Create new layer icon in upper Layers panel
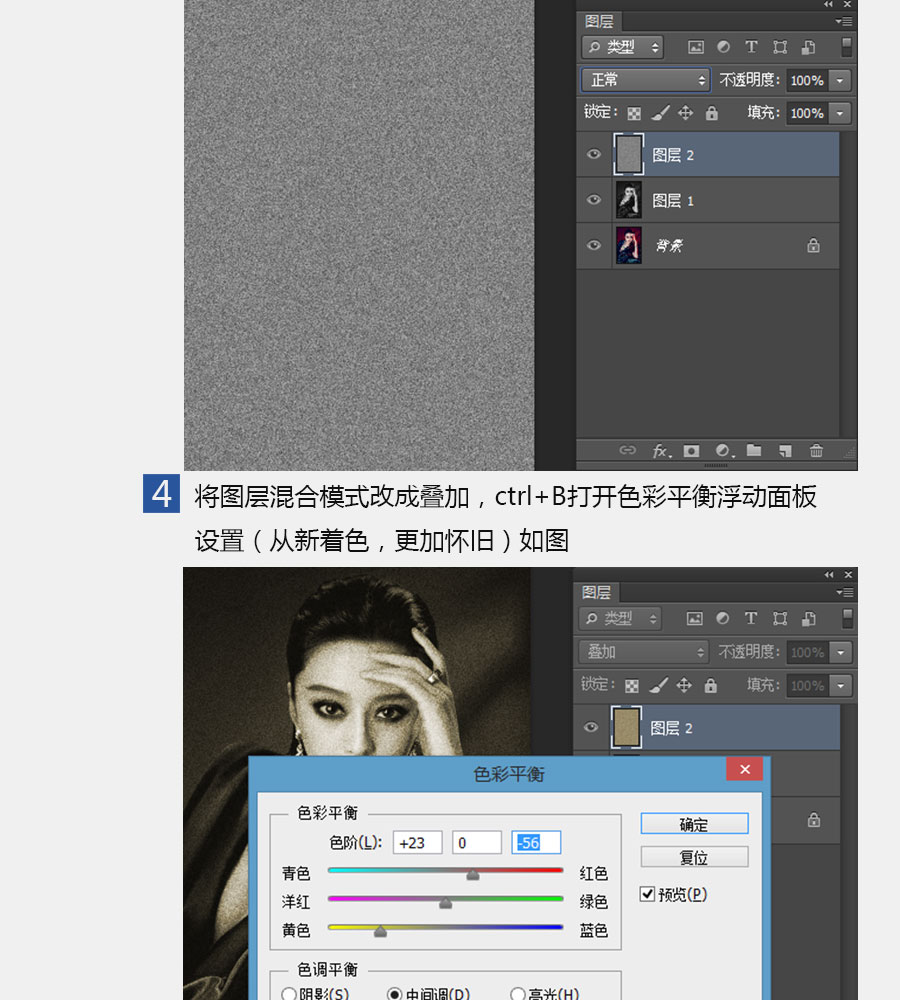Image resolution: width=900 pixels, height=1000 pixels. 785,451
